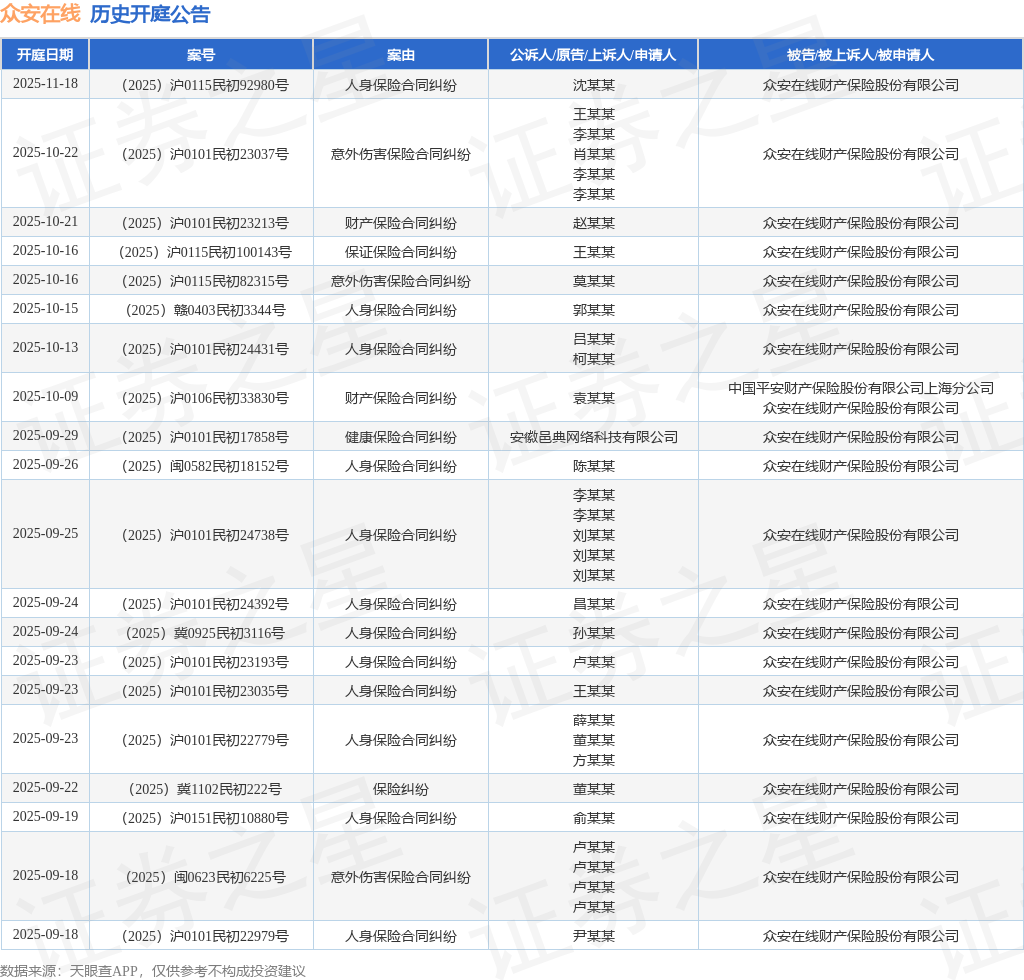Click case number 沪0106民初33830号
The height and width of the screenshot is (980, 1024).
[205, 398]
